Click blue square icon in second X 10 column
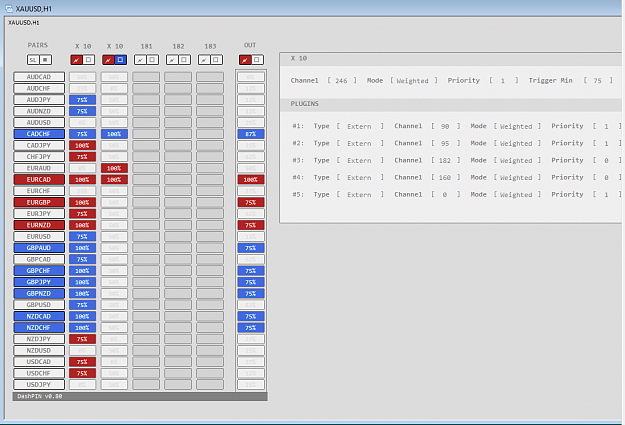The height and width of the screenshot is (425, 625). pos(120,60)
